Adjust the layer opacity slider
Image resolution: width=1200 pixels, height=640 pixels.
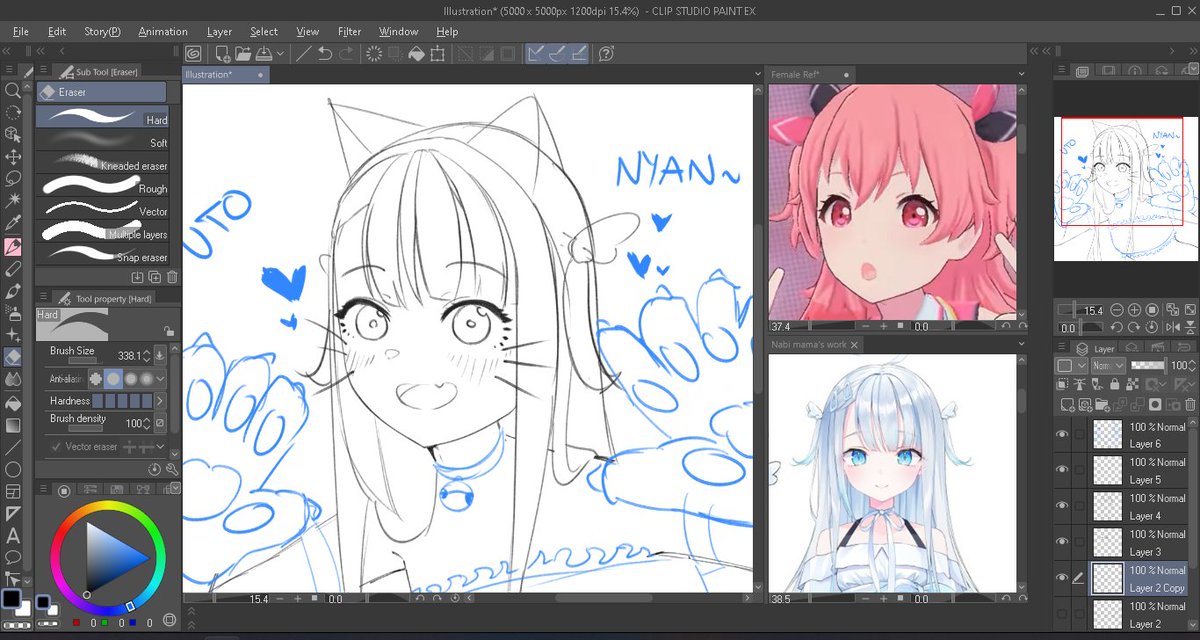click(x=1148, y=366)
